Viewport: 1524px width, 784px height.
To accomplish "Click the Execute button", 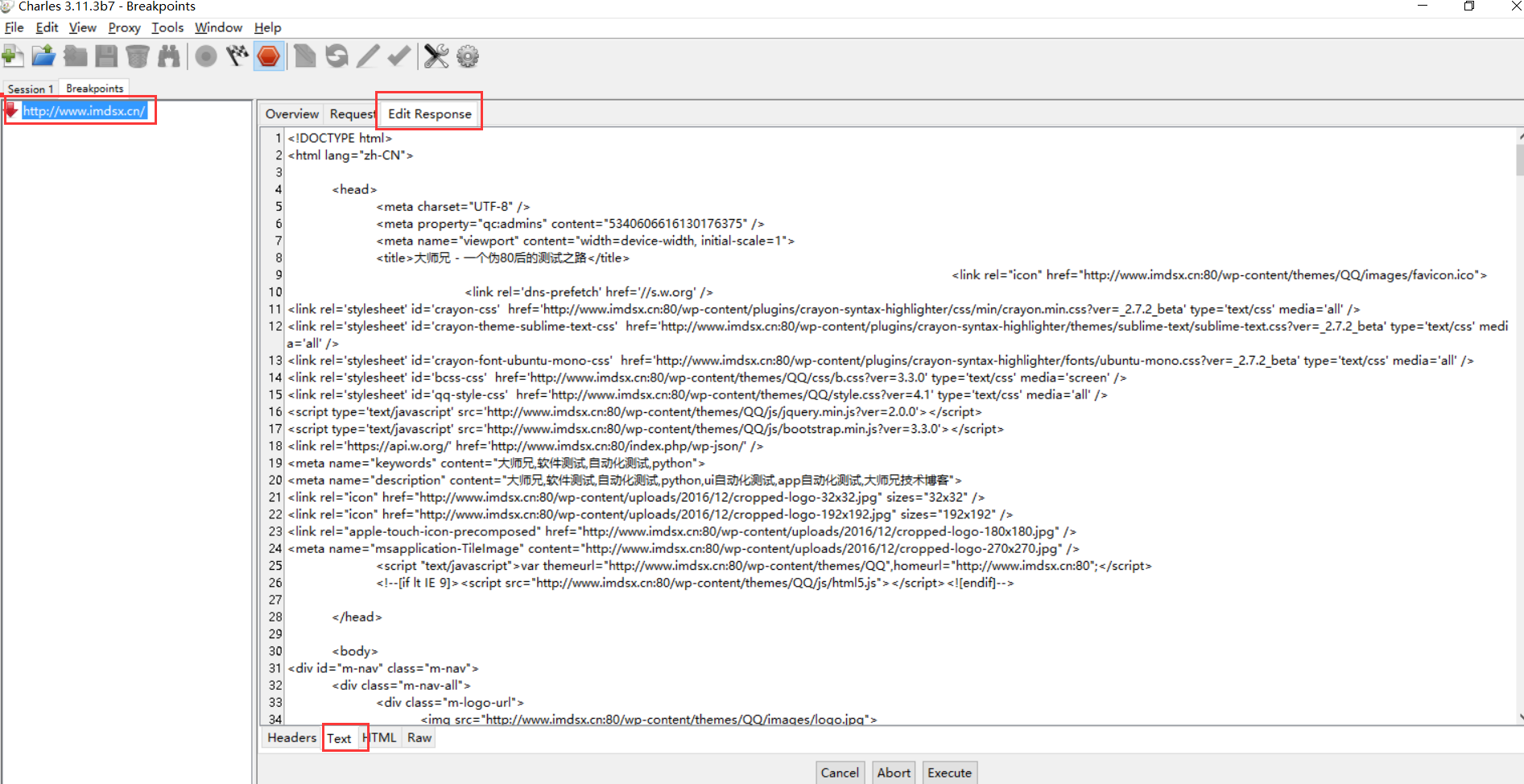I will (949, 772).
